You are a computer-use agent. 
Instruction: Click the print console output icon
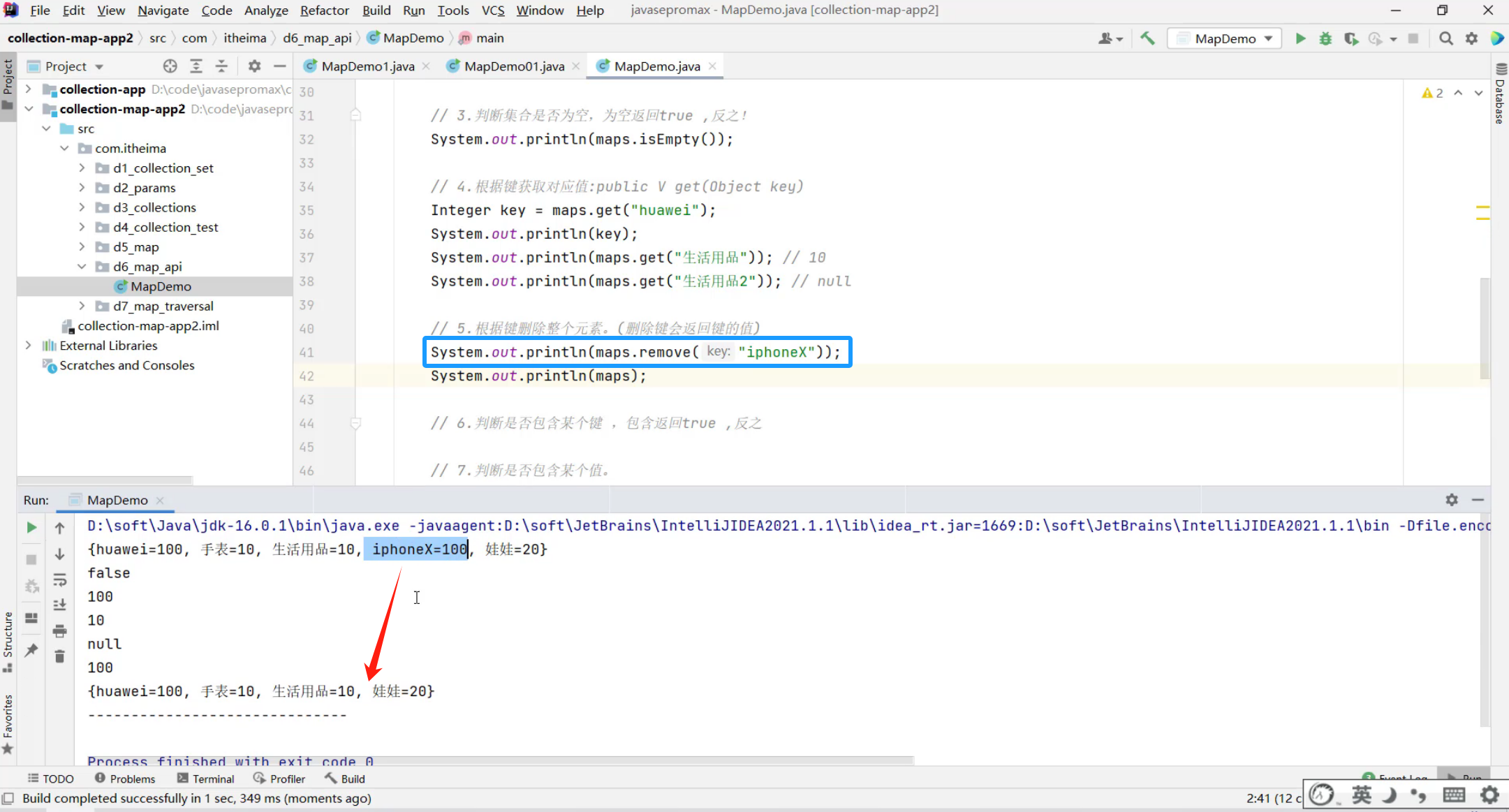(60, 631)
